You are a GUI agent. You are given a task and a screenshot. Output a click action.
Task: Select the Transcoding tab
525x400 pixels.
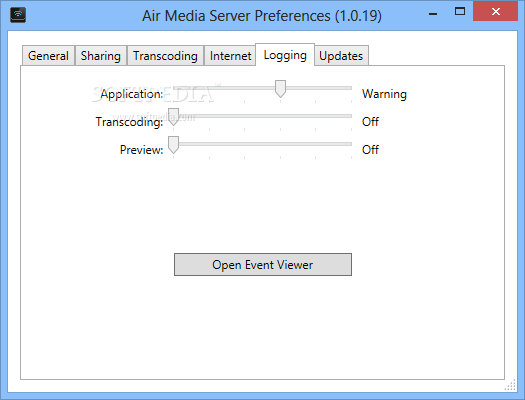point(165,56)
